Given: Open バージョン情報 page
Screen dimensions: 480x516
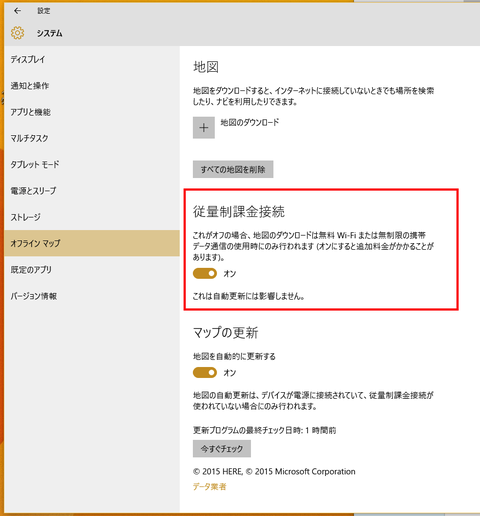Looking at the screenshot, I should pyautogui.click(x=92, y=296).
